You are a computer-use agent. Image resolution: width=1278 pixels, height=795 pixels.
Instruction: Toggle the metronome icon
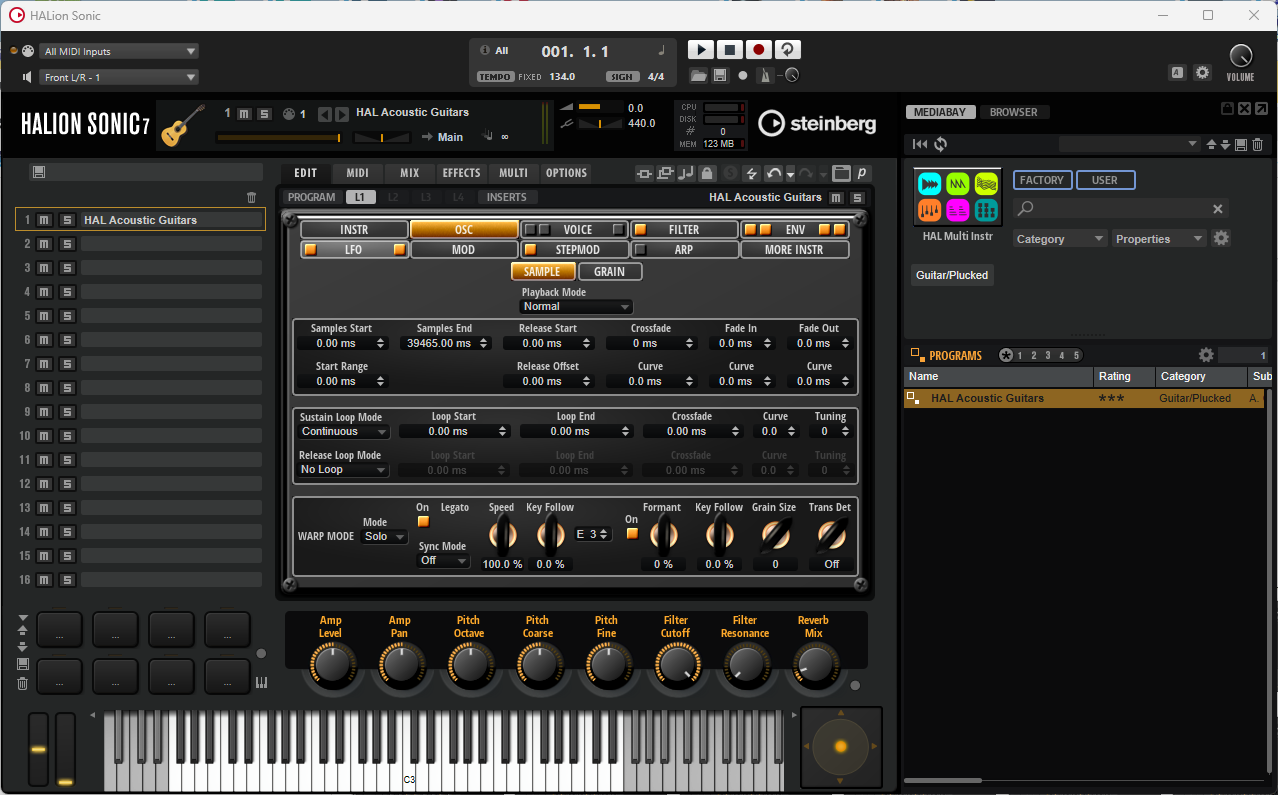pyautogui.click(x=767, y=76)
